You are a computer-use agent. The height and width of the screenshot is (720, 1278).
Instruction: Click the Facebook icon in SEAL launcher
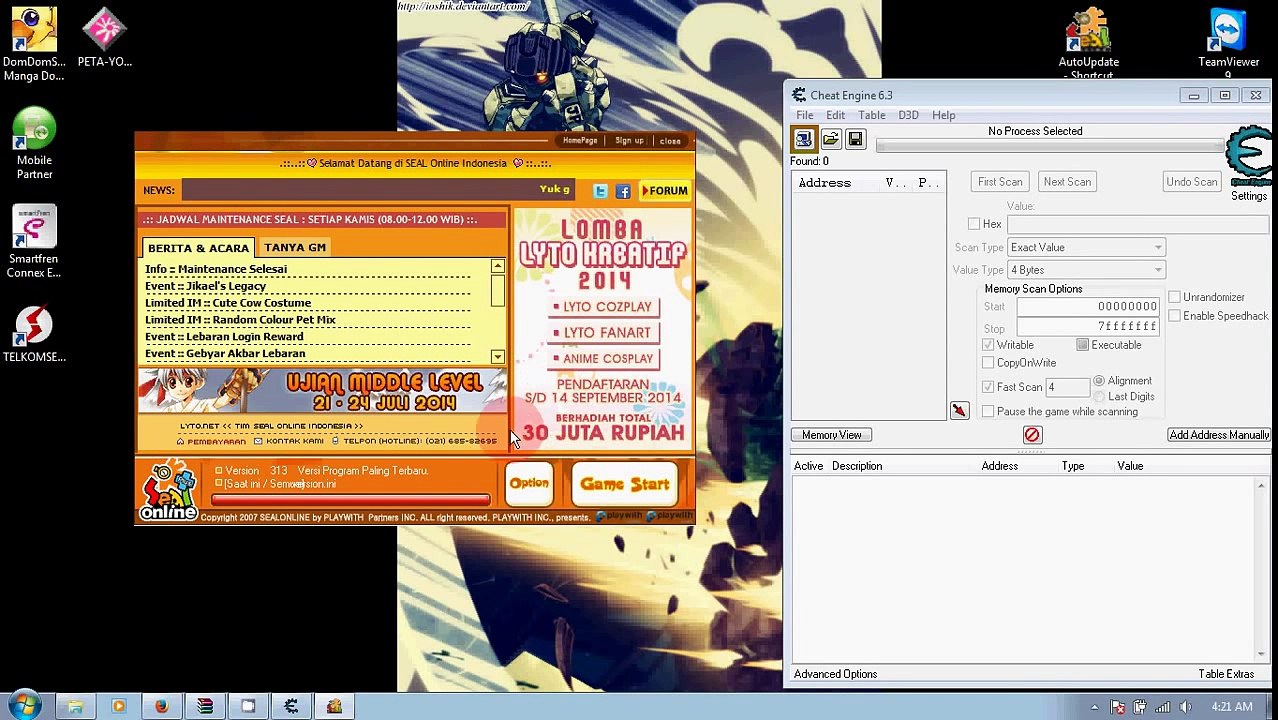(622, 191)
